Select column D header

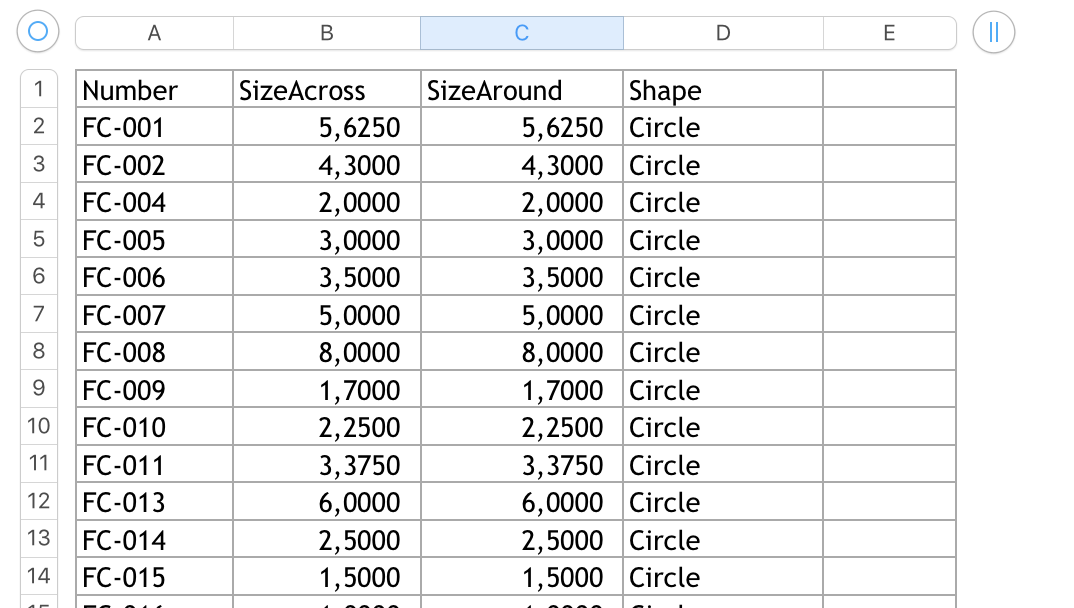pos(723,33)
